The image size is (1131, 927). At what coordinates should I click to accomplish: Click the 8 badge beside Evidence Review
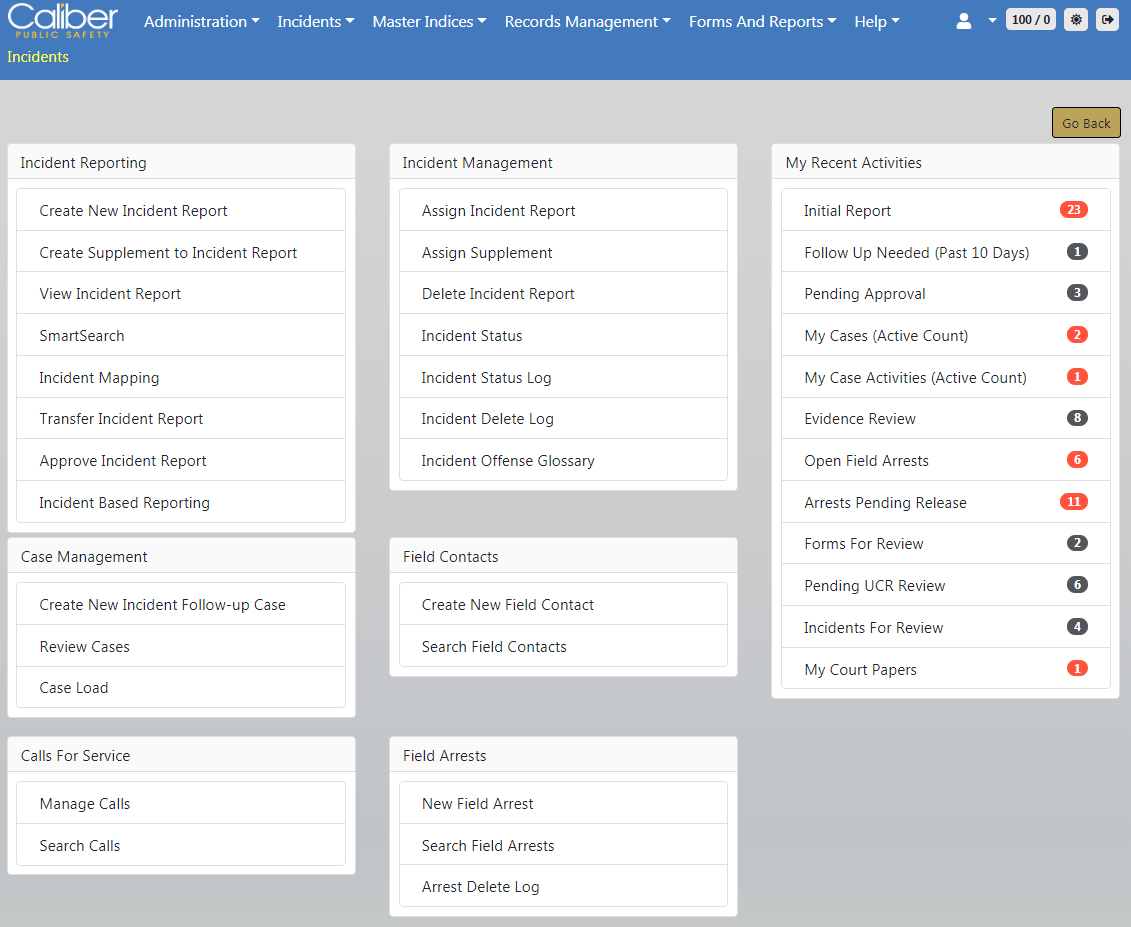(x=1076, y=418)
